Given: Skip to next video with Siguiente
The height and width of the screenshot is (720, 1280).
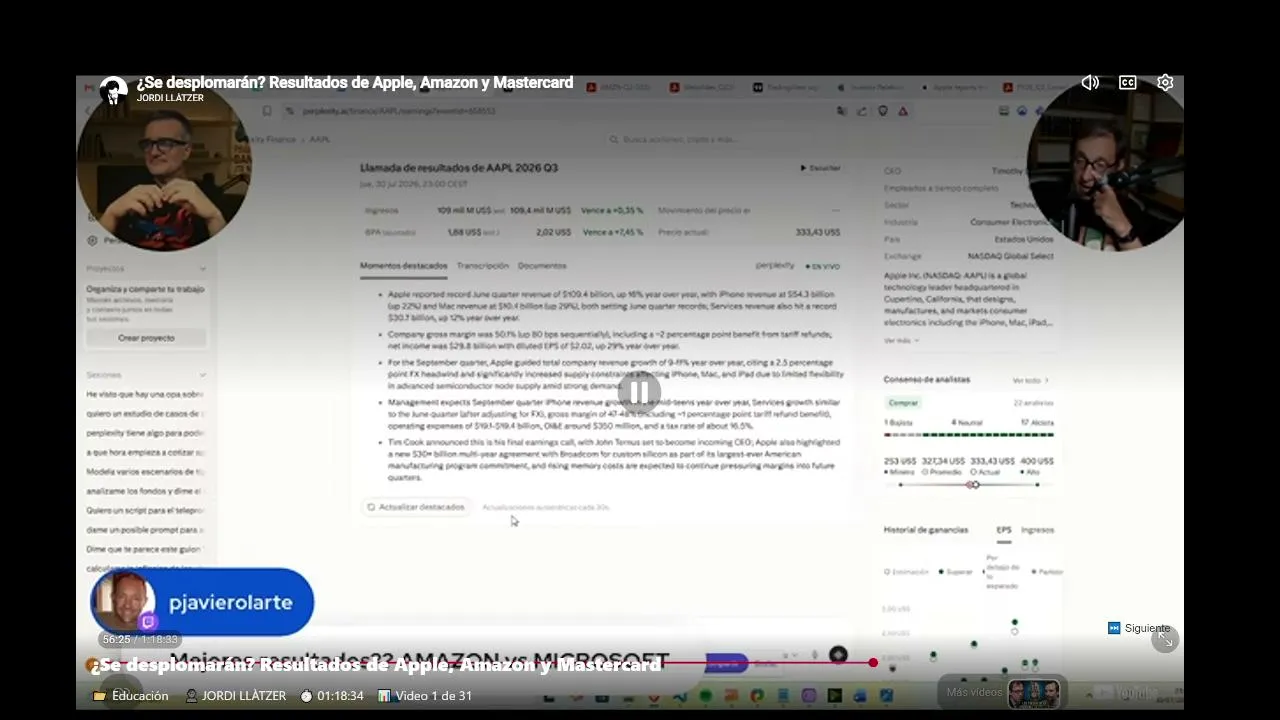Looking at the screenshot, I should 1139,628.
